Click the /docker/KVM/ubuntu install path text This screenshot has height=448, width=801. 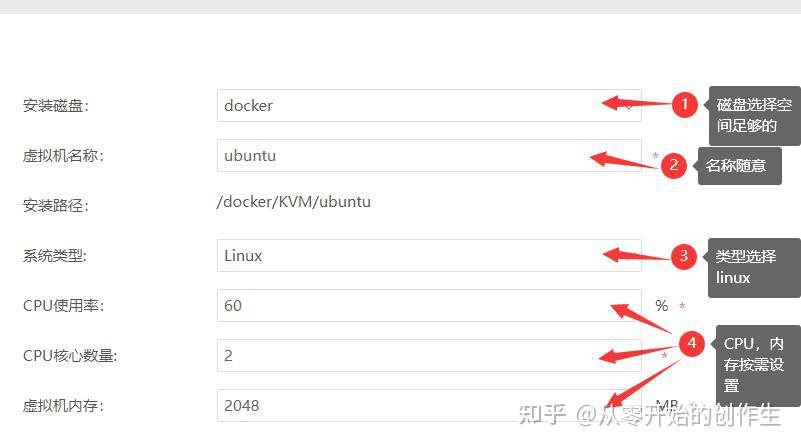(x=294, y=202)
